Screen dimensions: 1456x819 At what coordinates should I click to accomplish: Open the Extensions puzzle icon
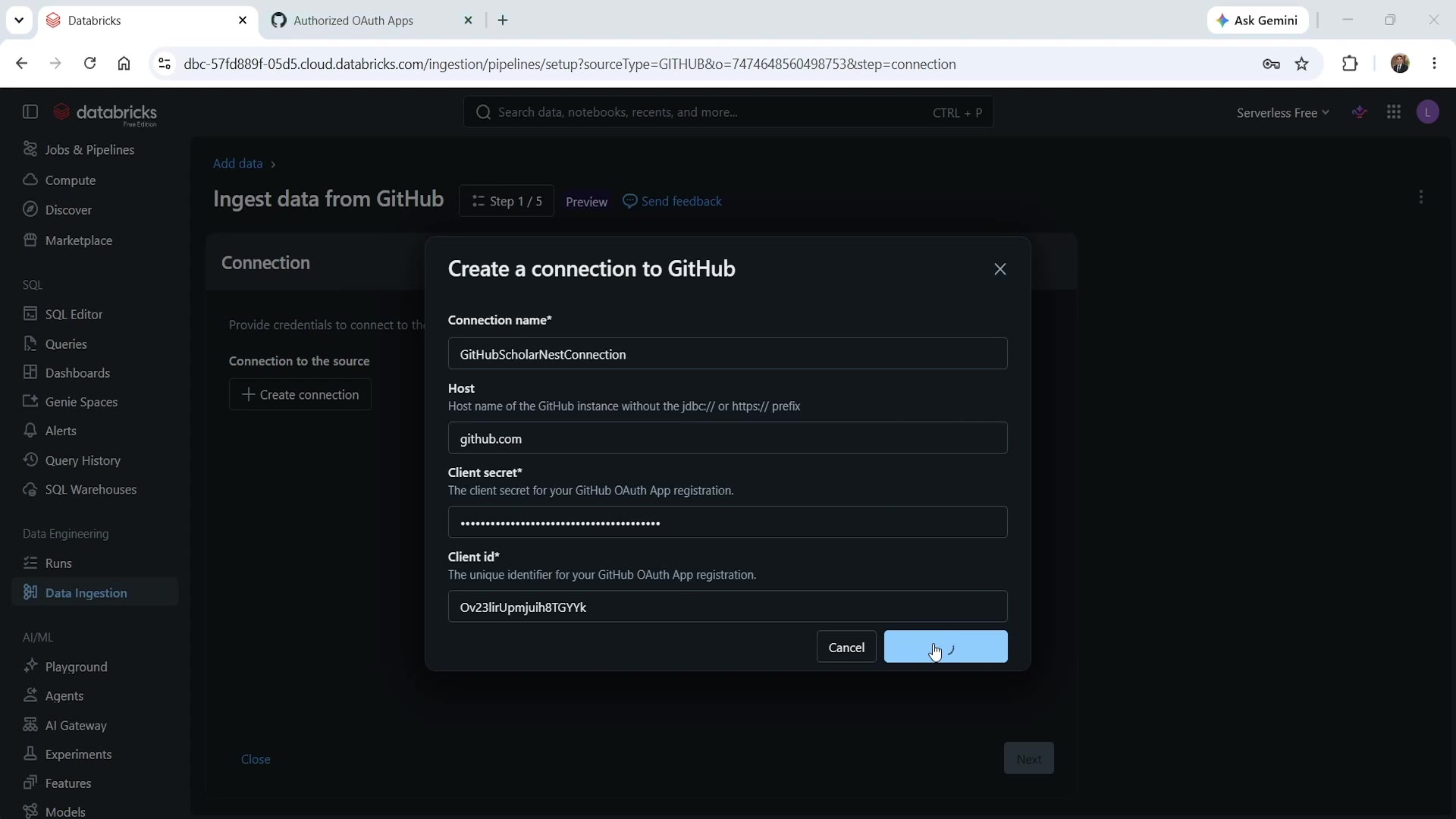pyautogui.click(x=1350, y=64)
